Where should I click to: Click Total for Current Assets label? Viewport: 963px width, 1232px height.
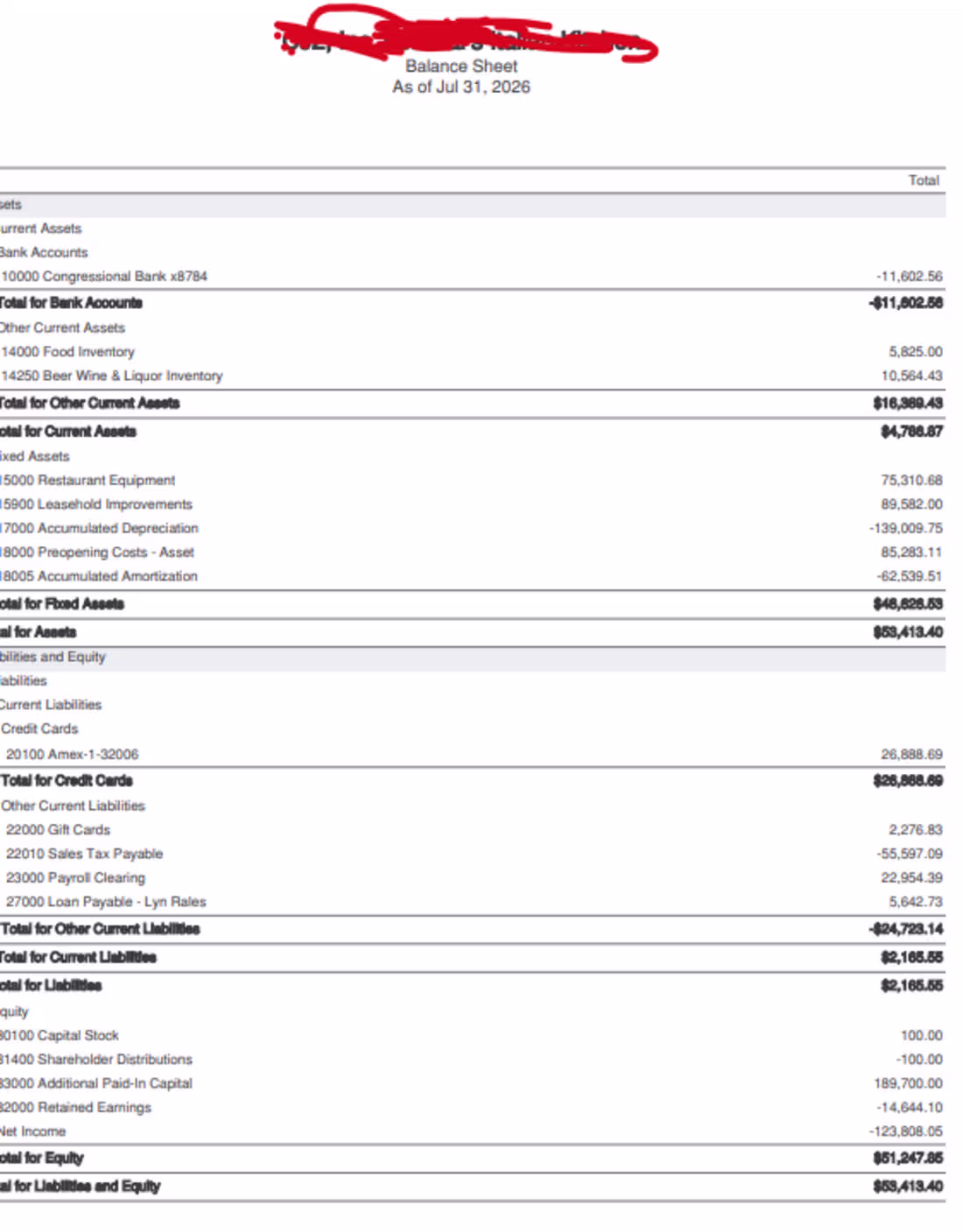(x=68, y=432)
